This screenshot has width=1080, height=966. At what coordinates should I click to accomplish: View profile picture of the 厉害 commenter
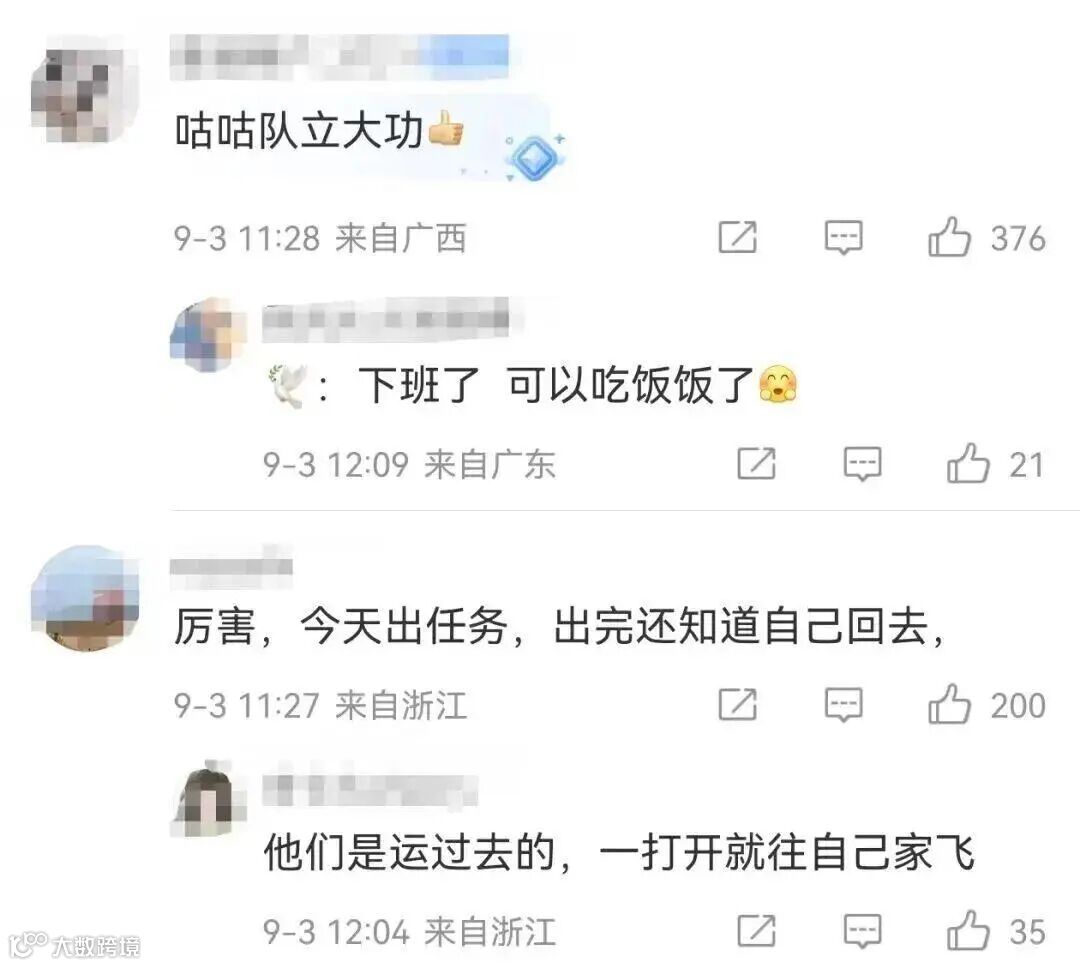click(85, 598)
